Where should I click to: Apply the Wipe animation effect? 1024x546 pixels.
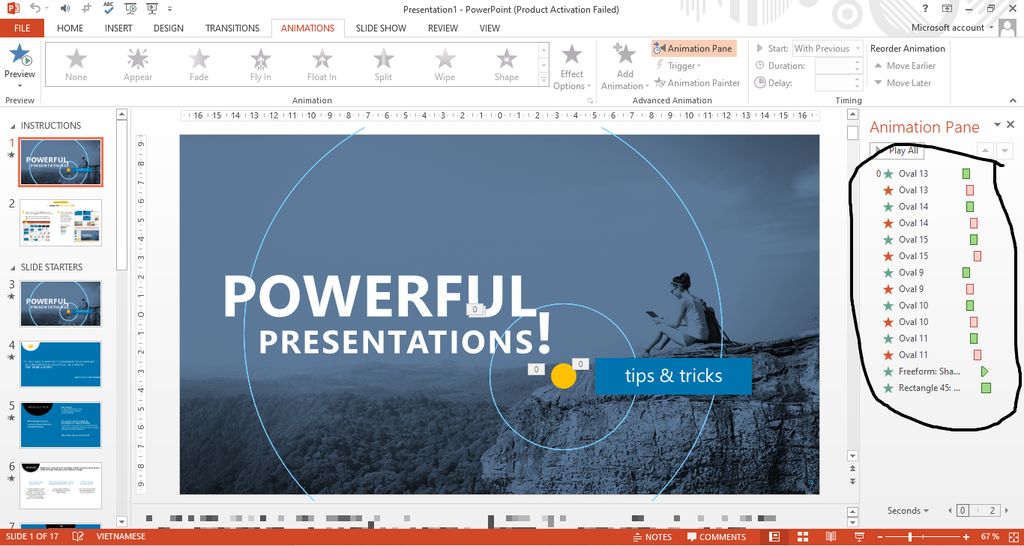[x=445, y=65]
